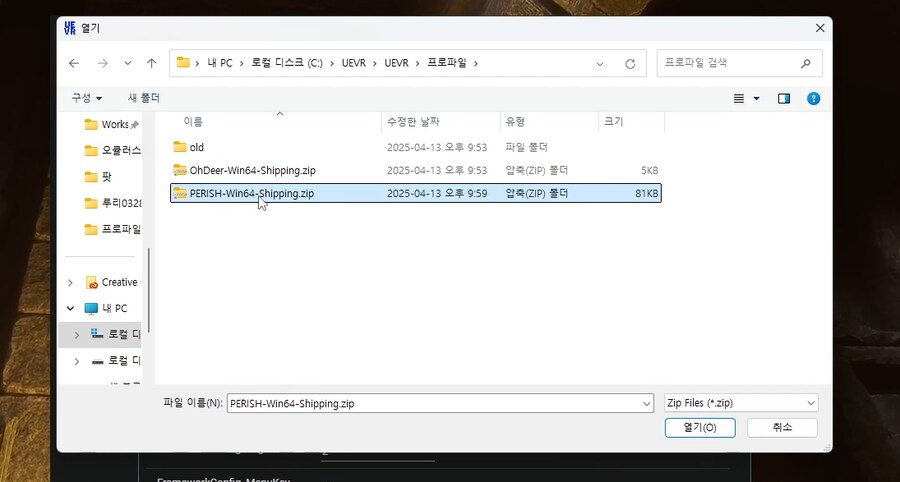
Task: Open Zip Files (*.zip) filter dropdown
Action: tap(740, 403)
